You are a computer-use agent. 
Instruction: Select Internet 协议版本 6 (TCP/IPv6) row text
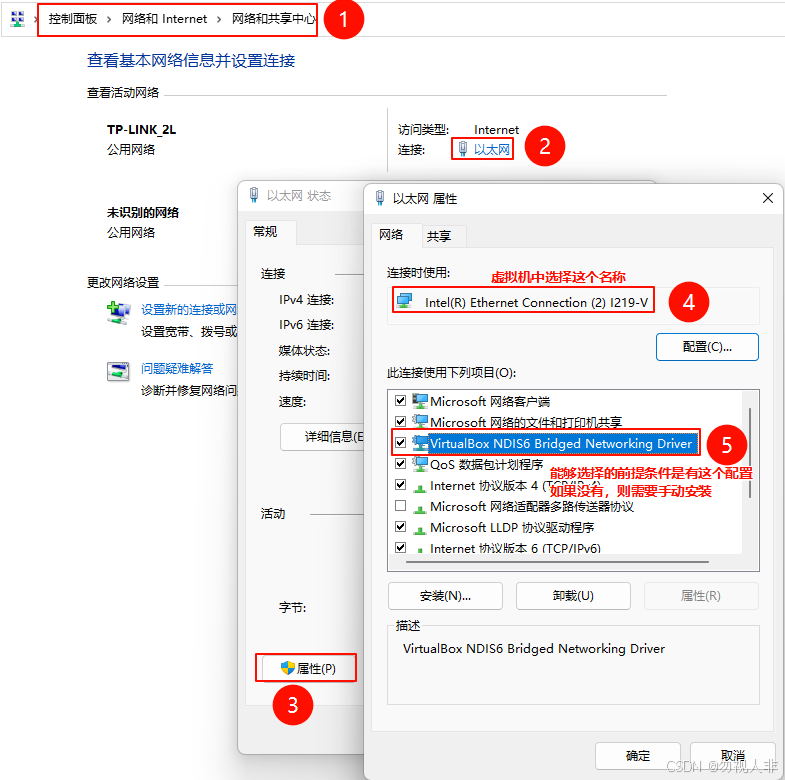[515, 548]
